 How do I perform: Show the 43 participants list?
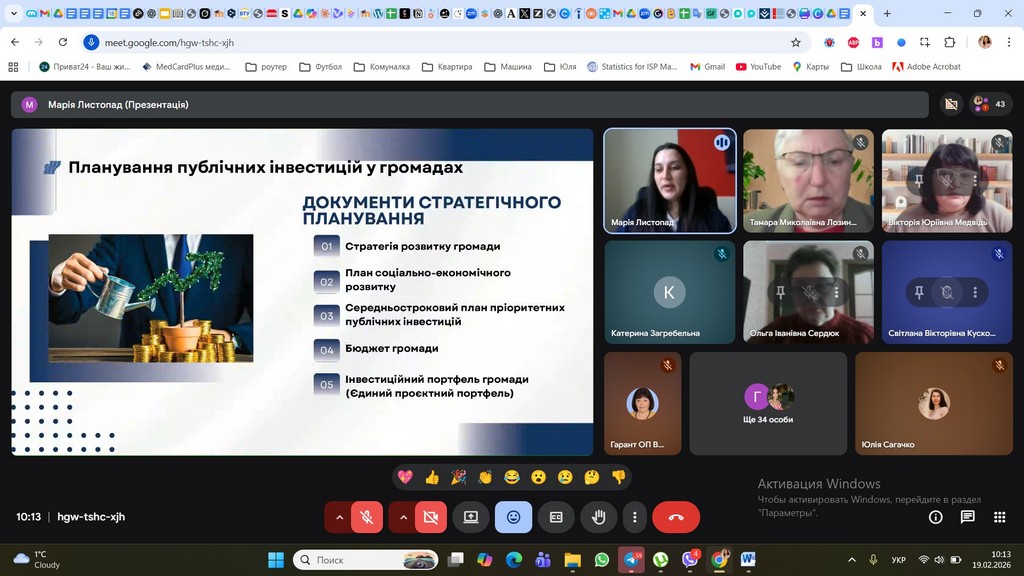(990, 104)
